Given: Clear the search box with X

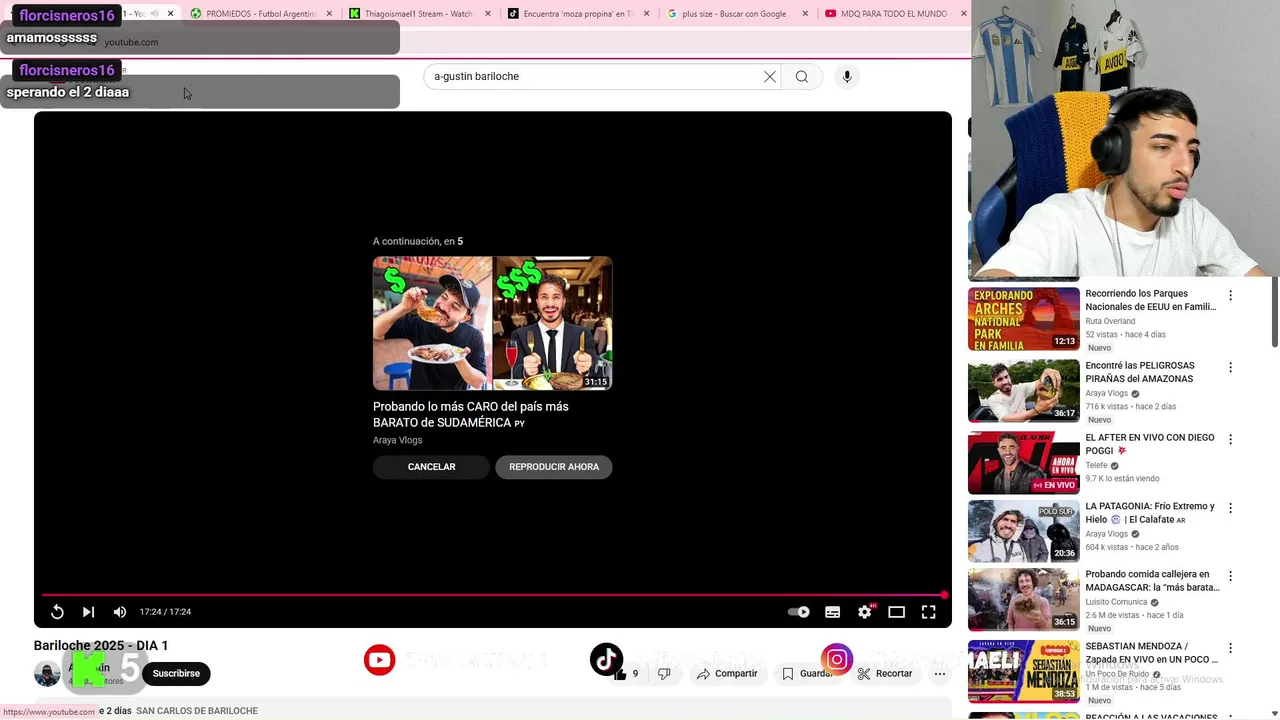Looking at the screenshot, I should [x=770, y=77].
